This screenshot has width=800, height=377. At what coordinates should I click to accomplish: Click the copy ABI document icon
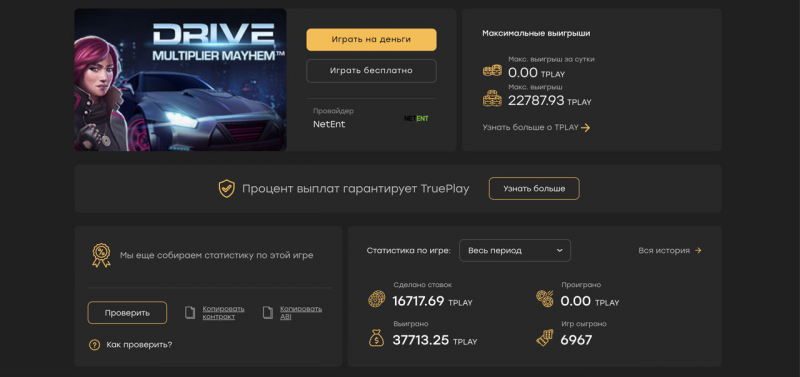click(x=267, y=313)
